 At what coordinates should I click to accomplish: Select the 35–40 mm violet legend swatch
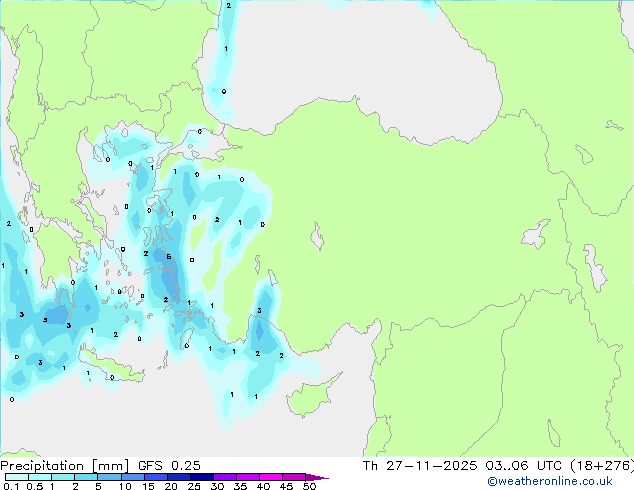coord(247,477)
